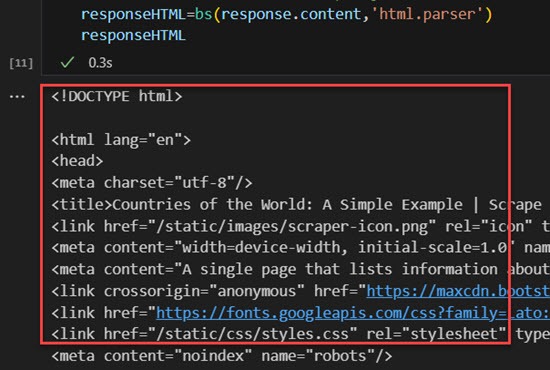This screenshot has width=550, height=370.
Task: Select the <html lang="en"> output line
Action: 121,140
